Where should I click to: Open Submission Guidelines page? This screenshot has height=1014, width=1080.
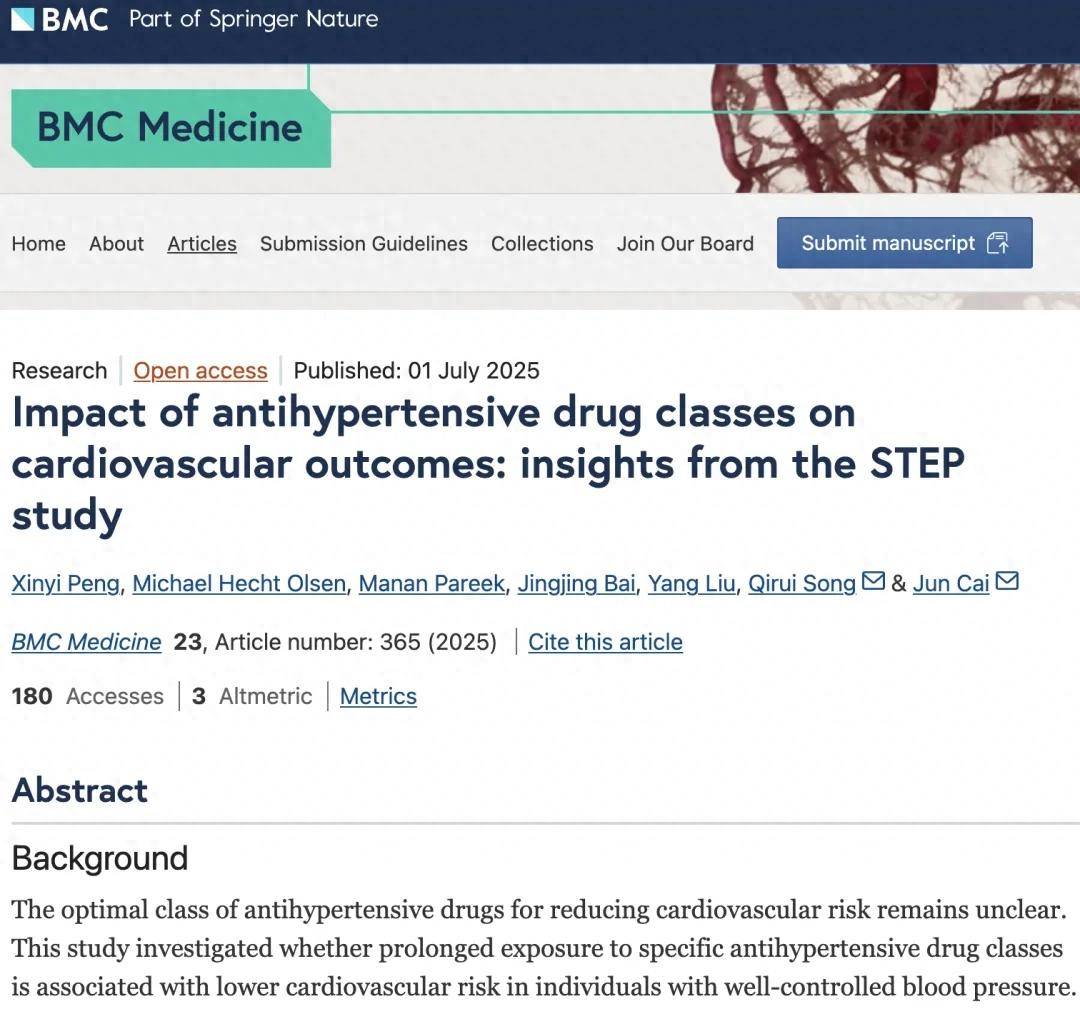pyautogui.click(x=364, y=244)
